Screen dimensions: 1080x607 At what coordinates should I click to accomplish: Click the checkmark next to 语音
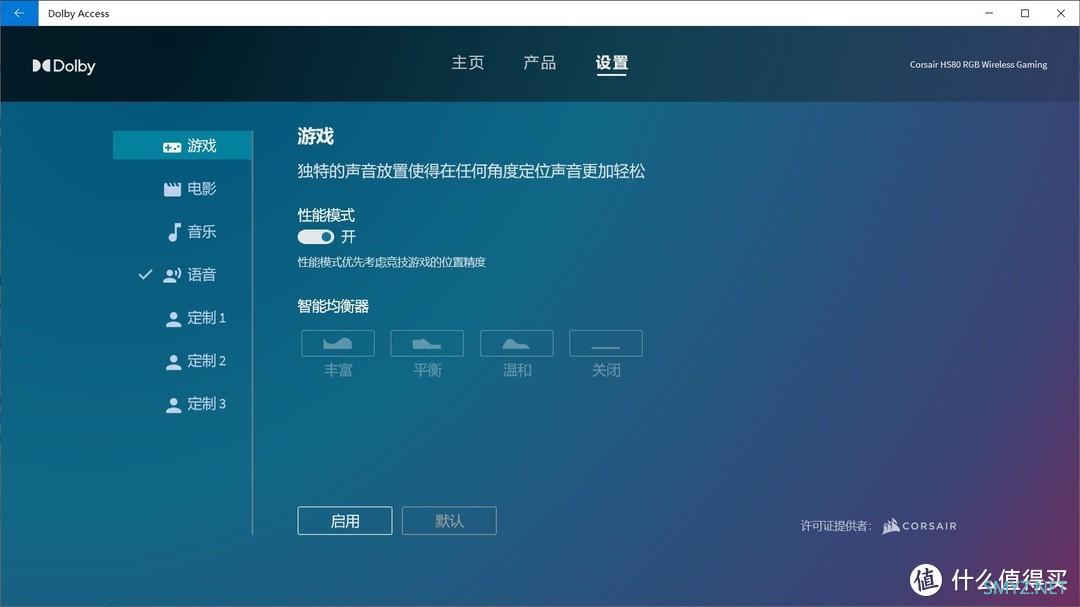145,274
